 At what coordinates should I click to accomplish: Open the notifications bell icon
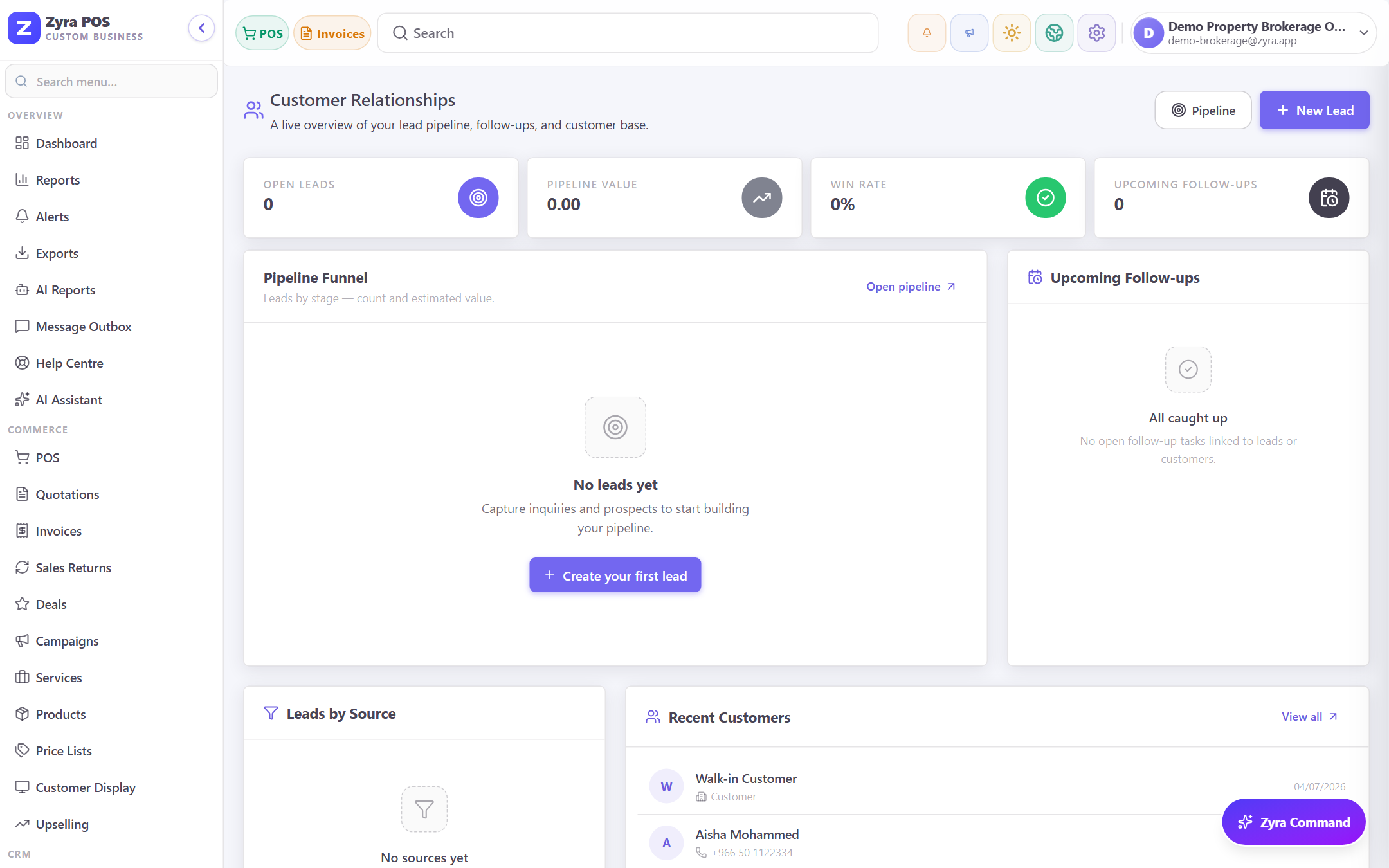927,33
